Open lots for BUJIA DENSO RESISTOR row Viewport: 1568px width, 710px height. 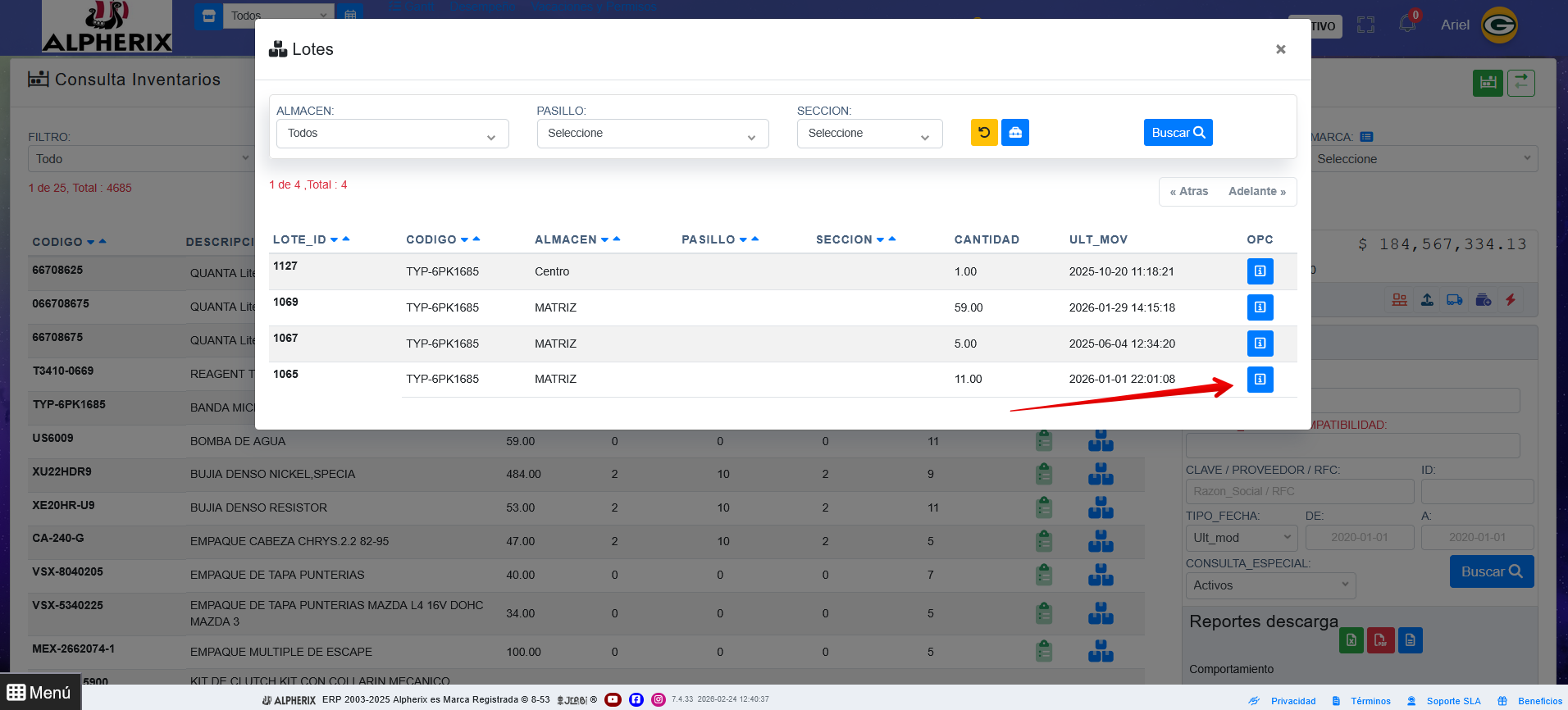pos(1101,508)
